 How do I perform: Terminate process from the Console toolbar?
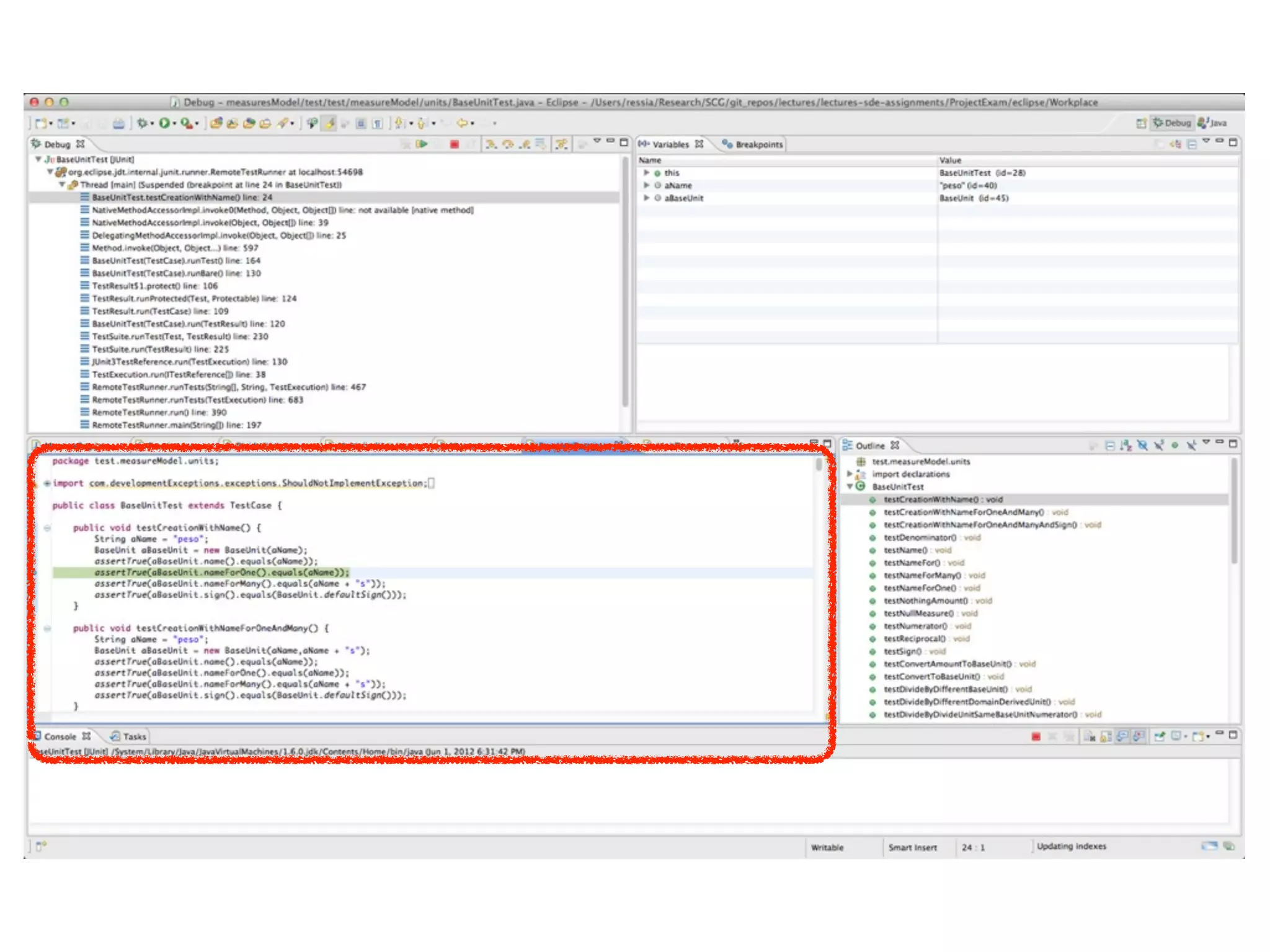click(1036, 736)
